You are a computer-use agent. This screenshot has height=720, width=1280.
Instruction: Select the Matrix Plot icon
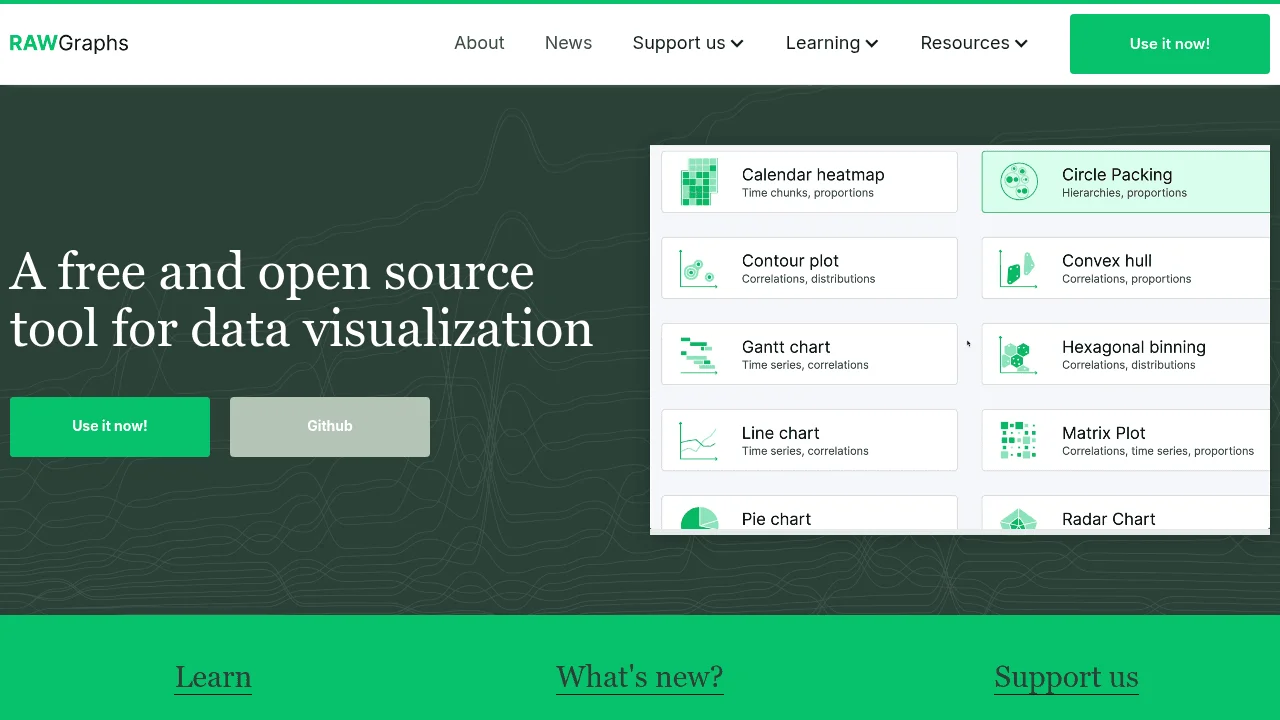pos(1019,440)
